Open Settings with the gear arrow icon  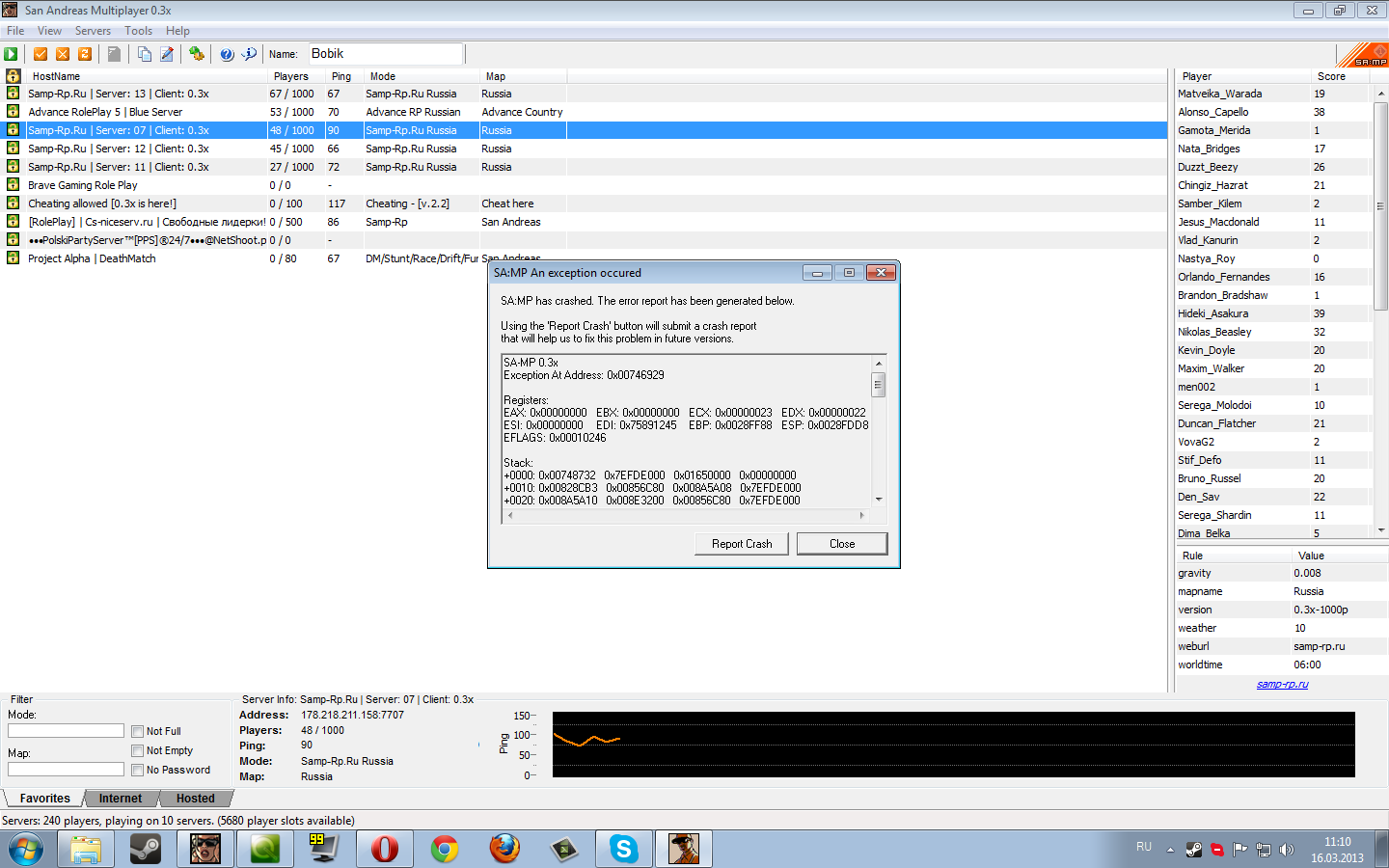pyautogui.click(x=197, y=54)
